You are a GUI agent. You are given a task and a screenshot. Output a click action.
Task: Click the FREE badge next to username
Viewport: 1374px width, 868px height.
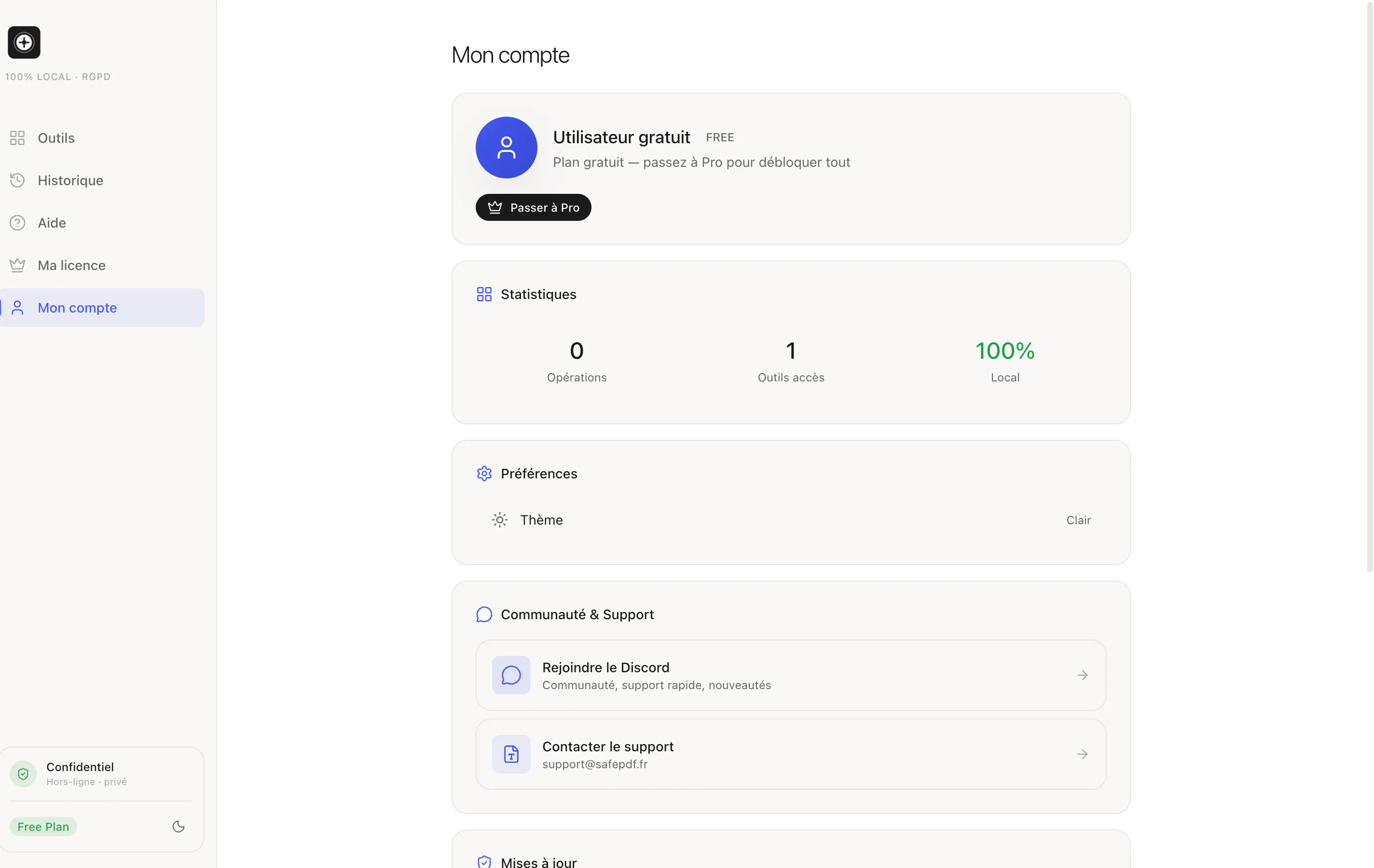tap(719, 137)
